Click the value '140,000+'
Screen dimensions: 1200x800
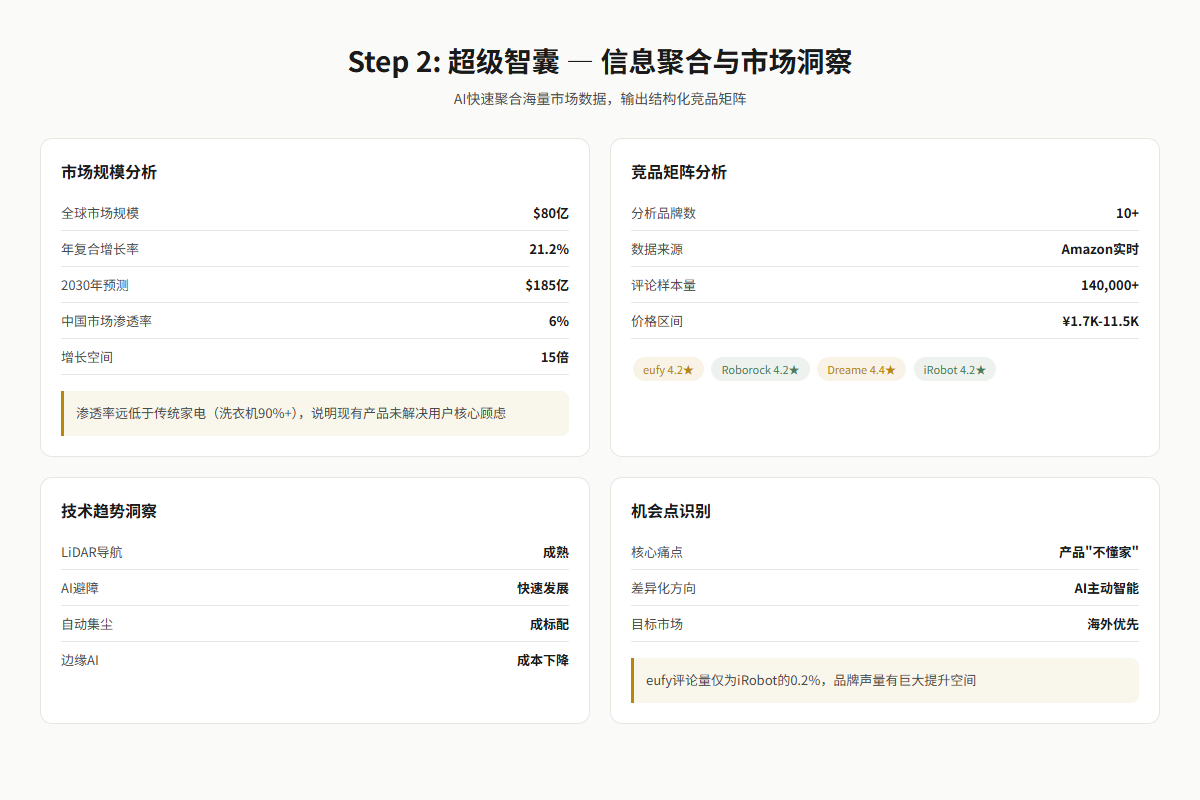[x=1110, y=285]
